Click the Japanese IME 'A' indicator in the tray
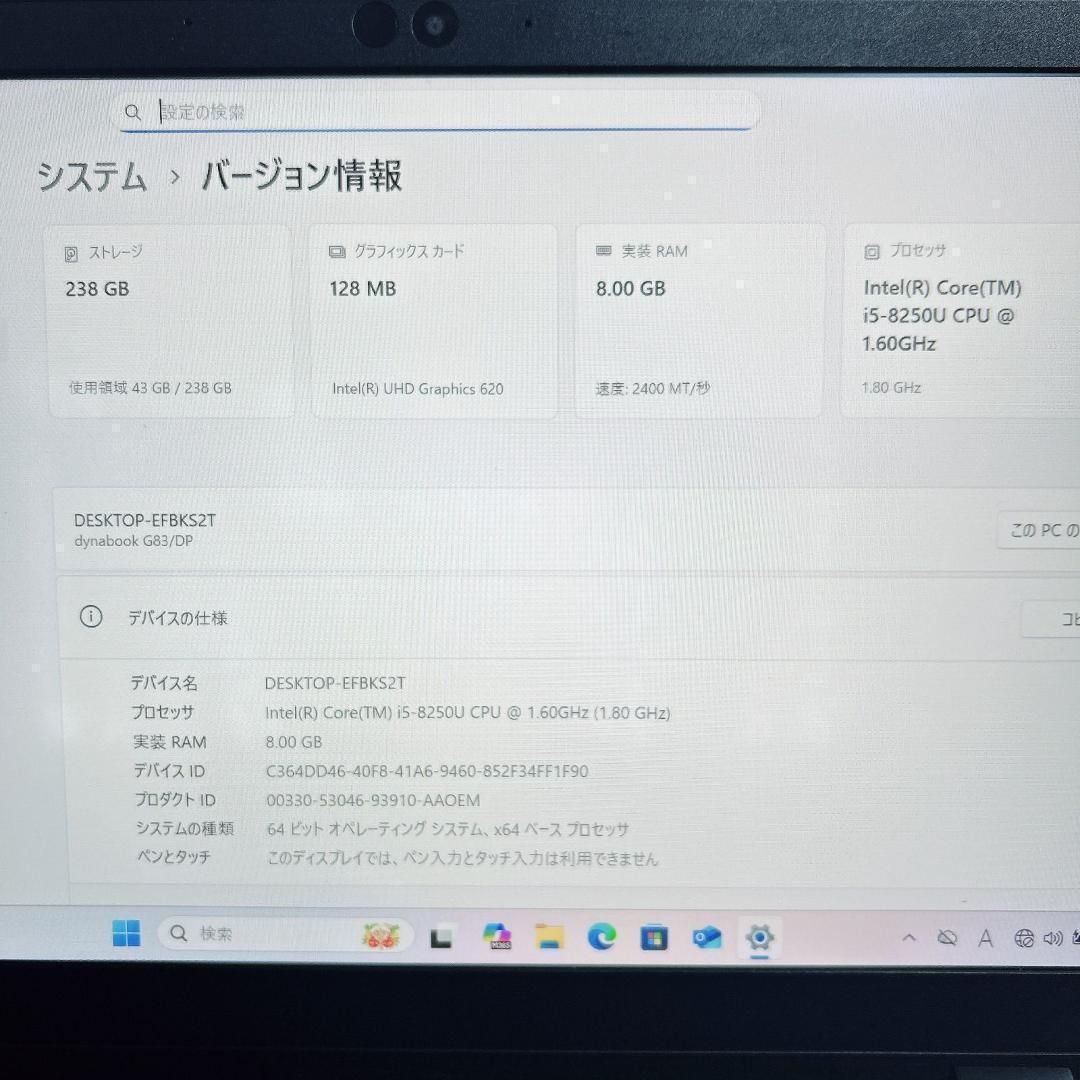Screen dimensions: 1080x1080 (x=986, y=937)
